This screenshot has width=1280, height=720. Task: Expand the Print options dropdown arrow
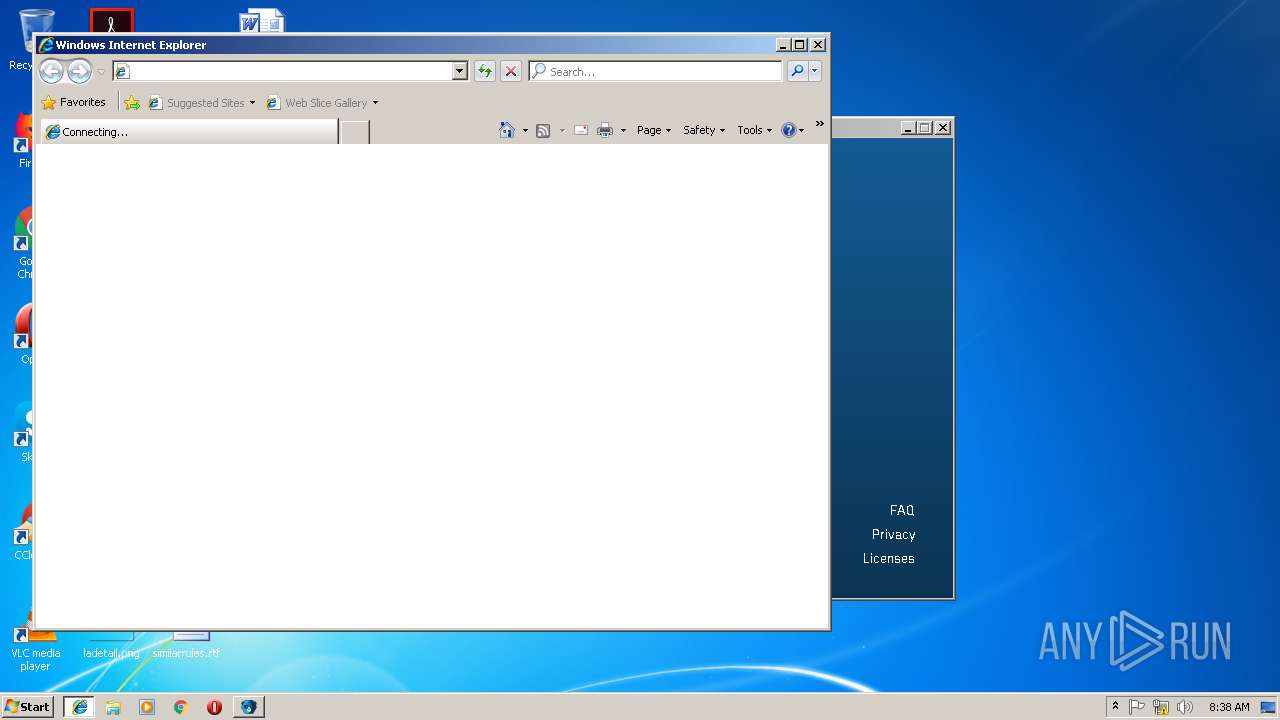(x=623, y=130)
